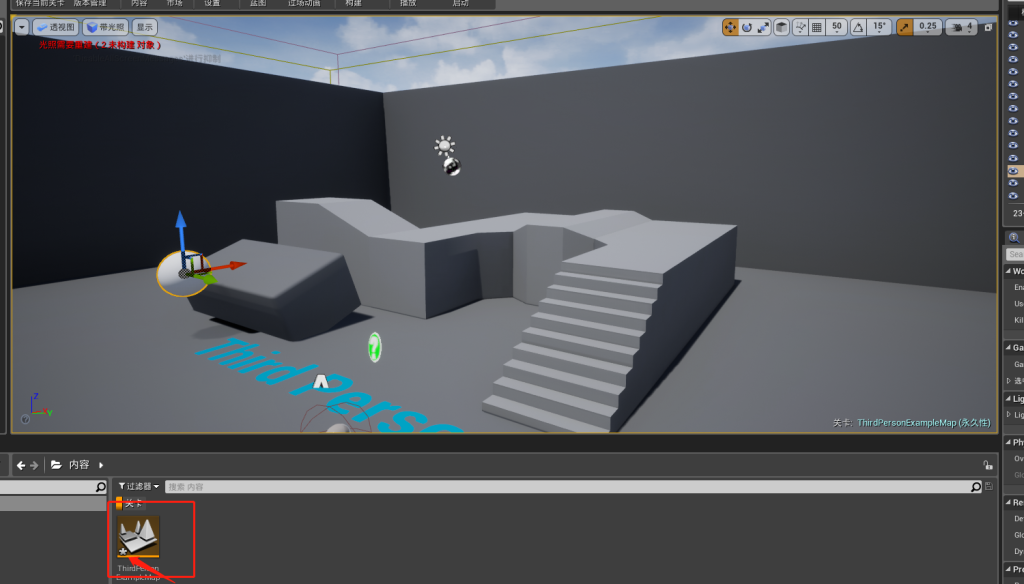Toggle scale snapping arrow icon

tap(904, 27)
